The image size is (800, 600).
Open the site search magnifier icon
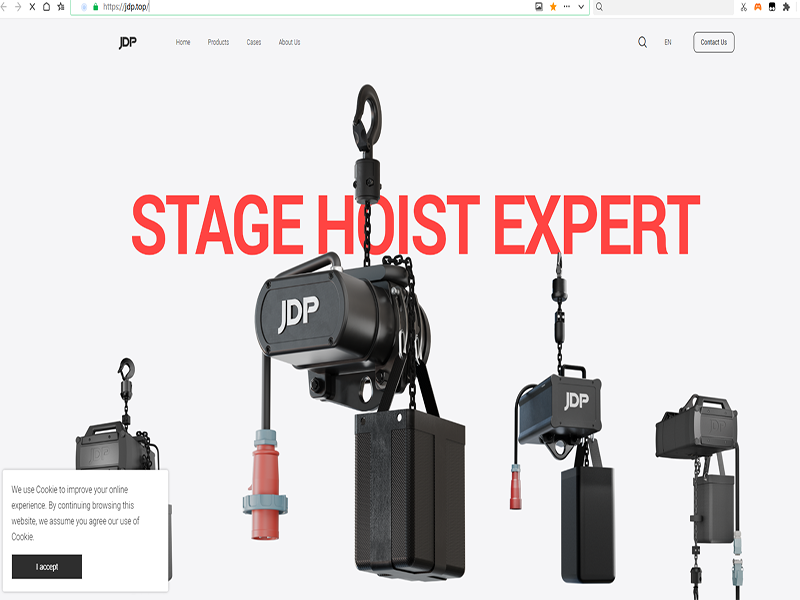[x=642, y=42]
